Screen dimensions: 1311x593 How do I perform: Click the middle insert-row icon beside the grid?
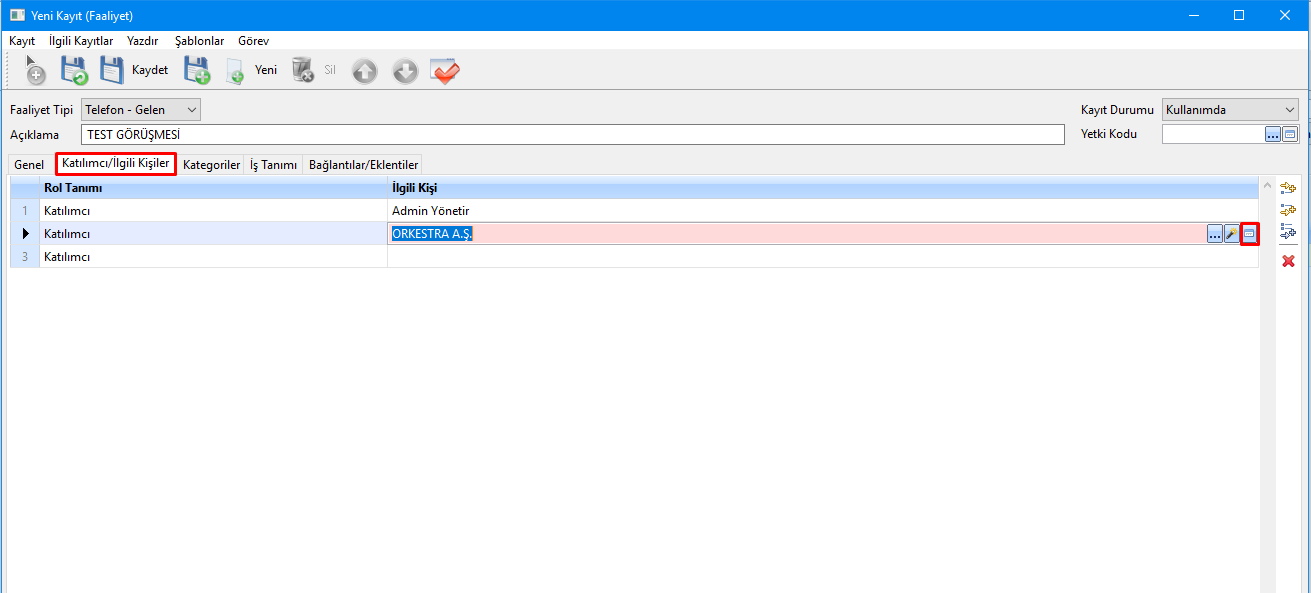pos(1288,210)
